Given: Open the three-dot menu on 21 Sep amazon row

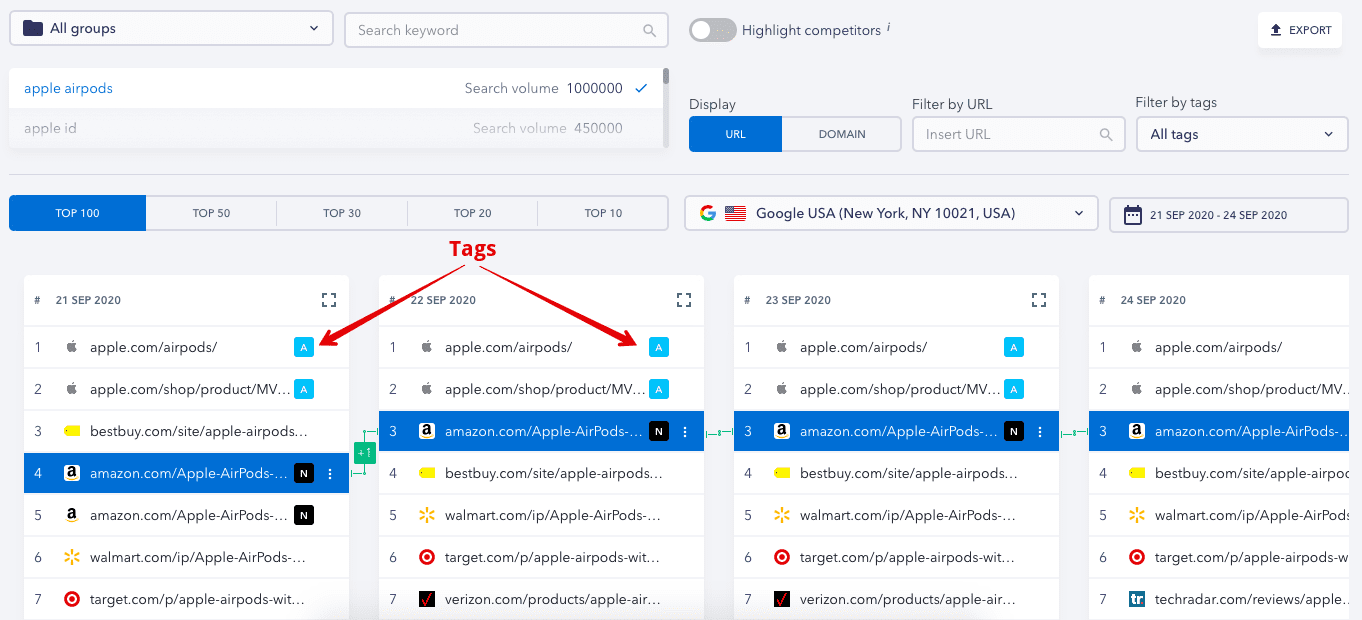Looking at the screenshot, I should tap(330, 474).
